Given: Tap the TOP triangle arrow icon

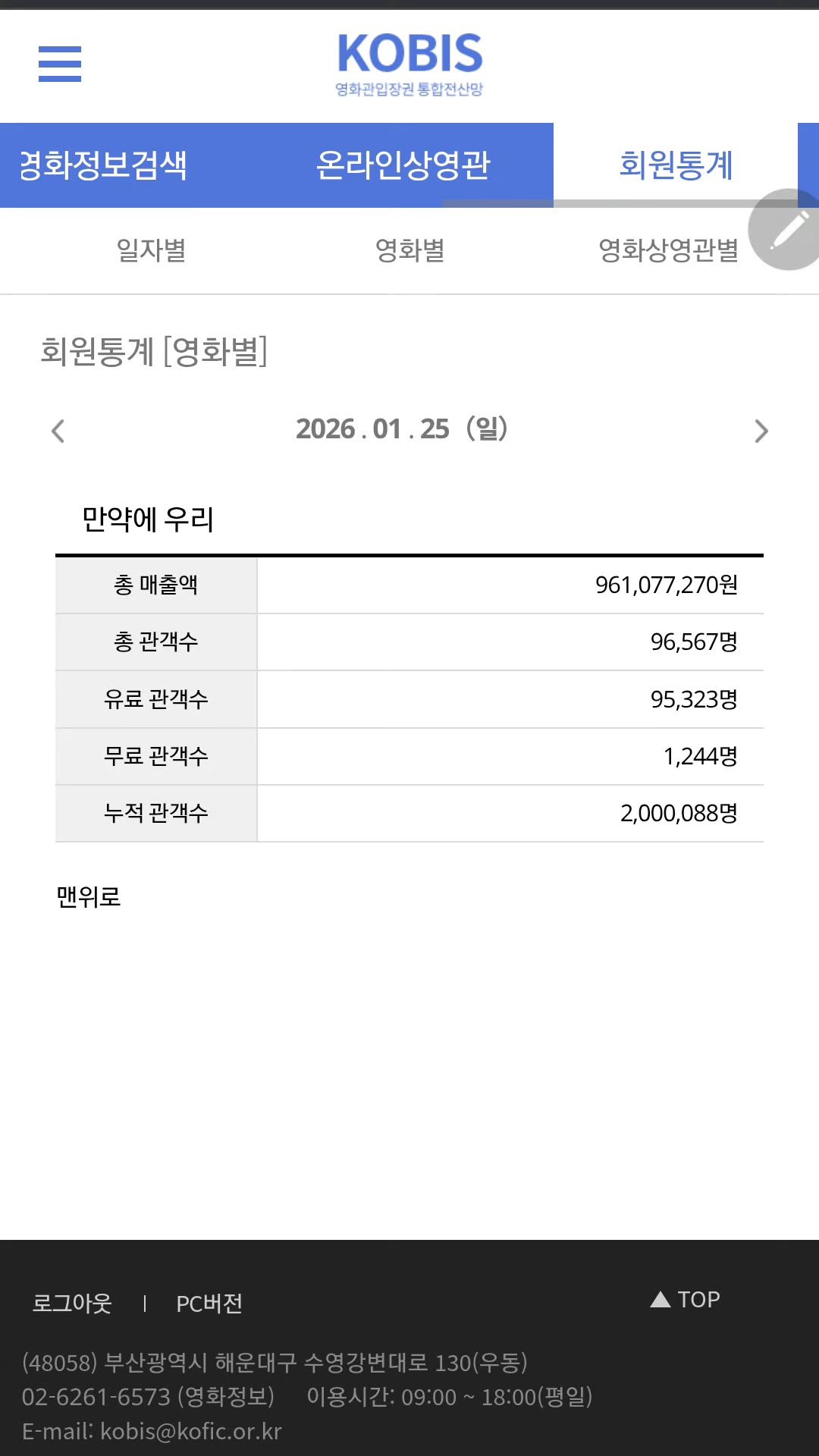Looking at the screenshot, I should click(x=661, y=1299).
